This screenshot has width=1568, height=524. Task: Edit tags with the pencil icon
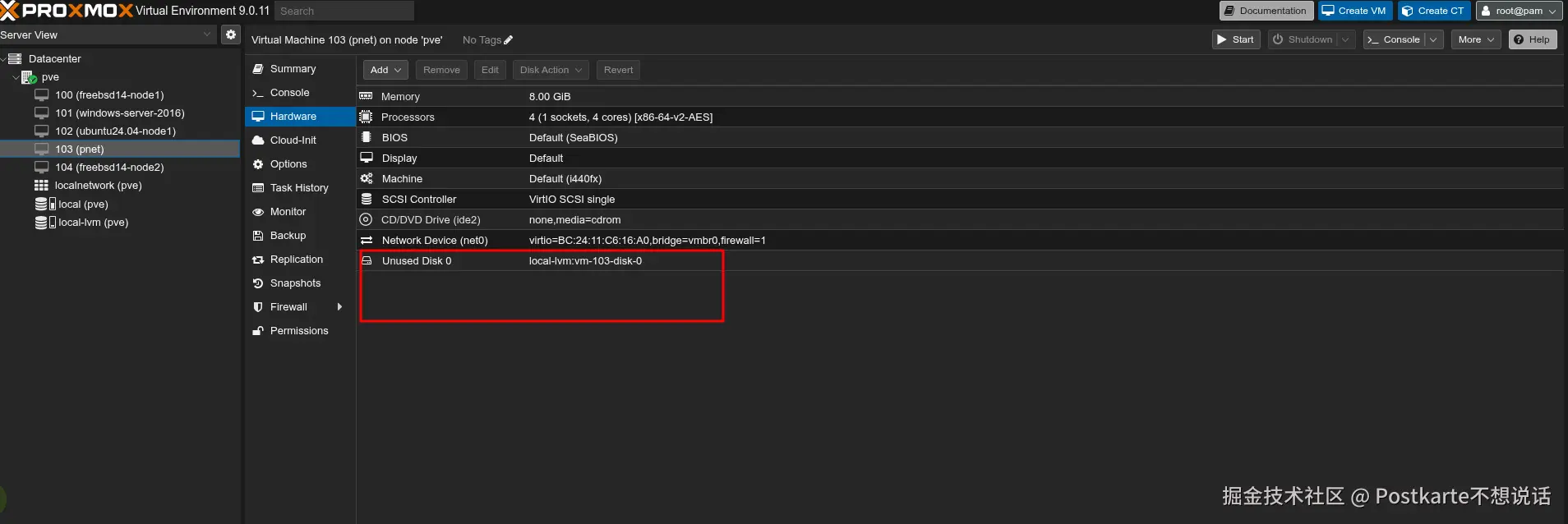click(508, 39)
